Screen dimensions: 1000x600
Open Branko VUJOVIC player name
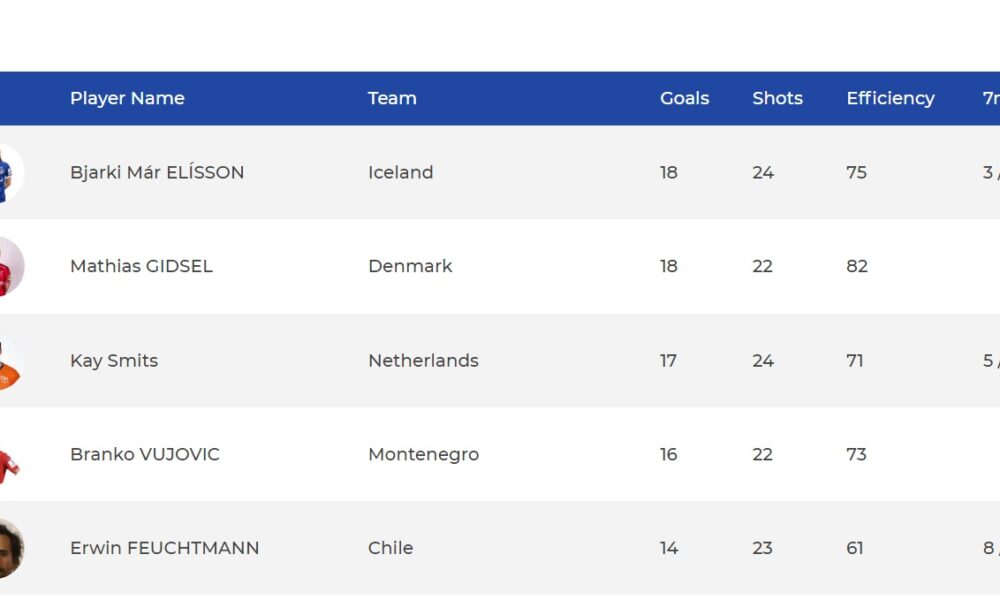pyautogui.click(x=144, y=455)
